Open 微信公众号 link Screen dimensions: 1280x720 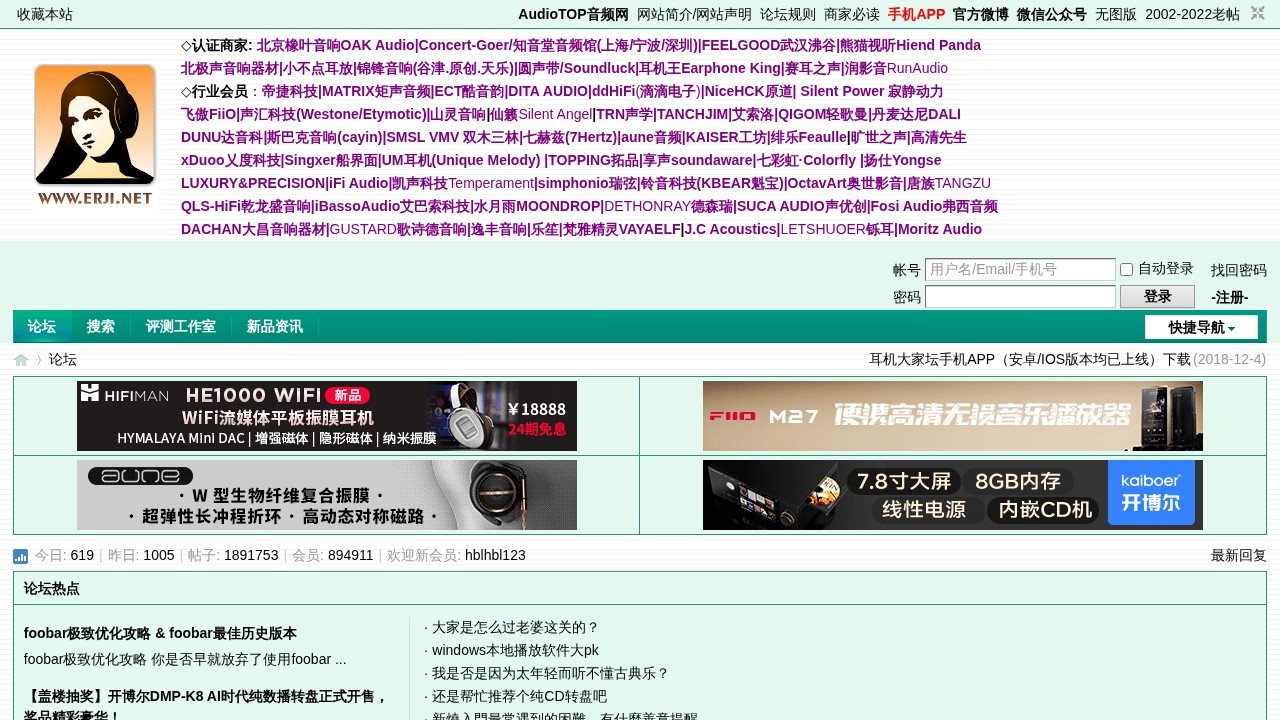pyautogui.click(x=1052, y=14)
